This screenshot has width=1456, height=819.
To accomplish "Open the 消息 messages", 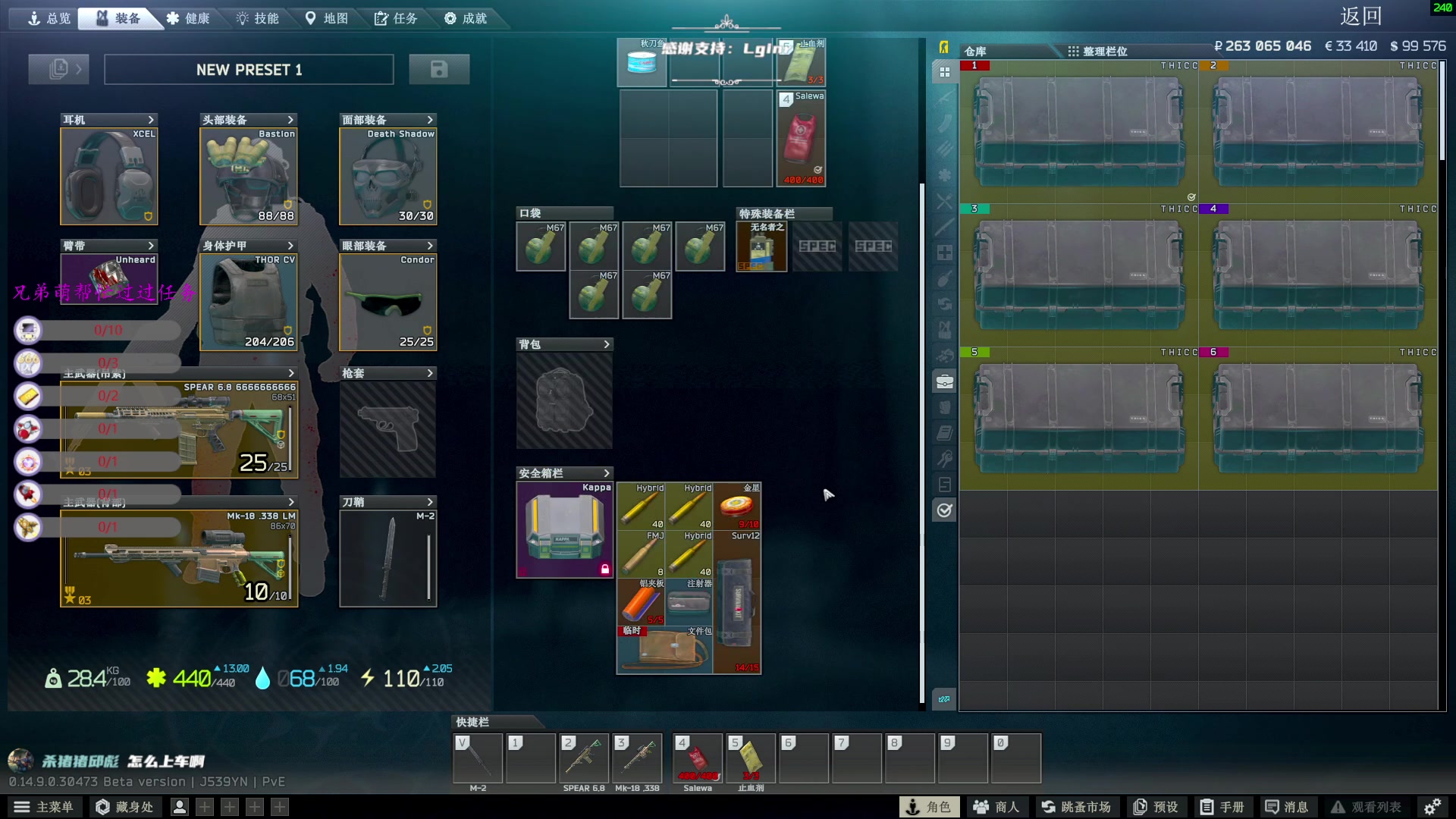I will [1287, 807].
